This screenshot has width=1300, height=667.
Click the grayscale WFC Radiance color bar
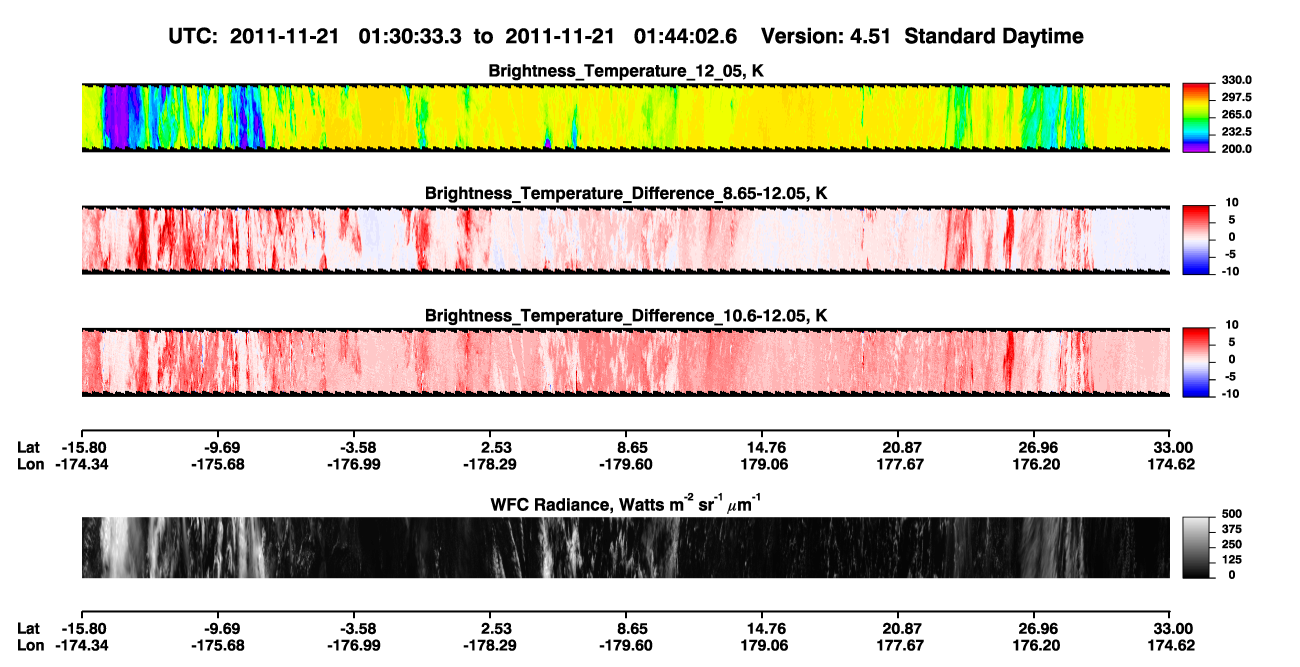click(1196, 548)
